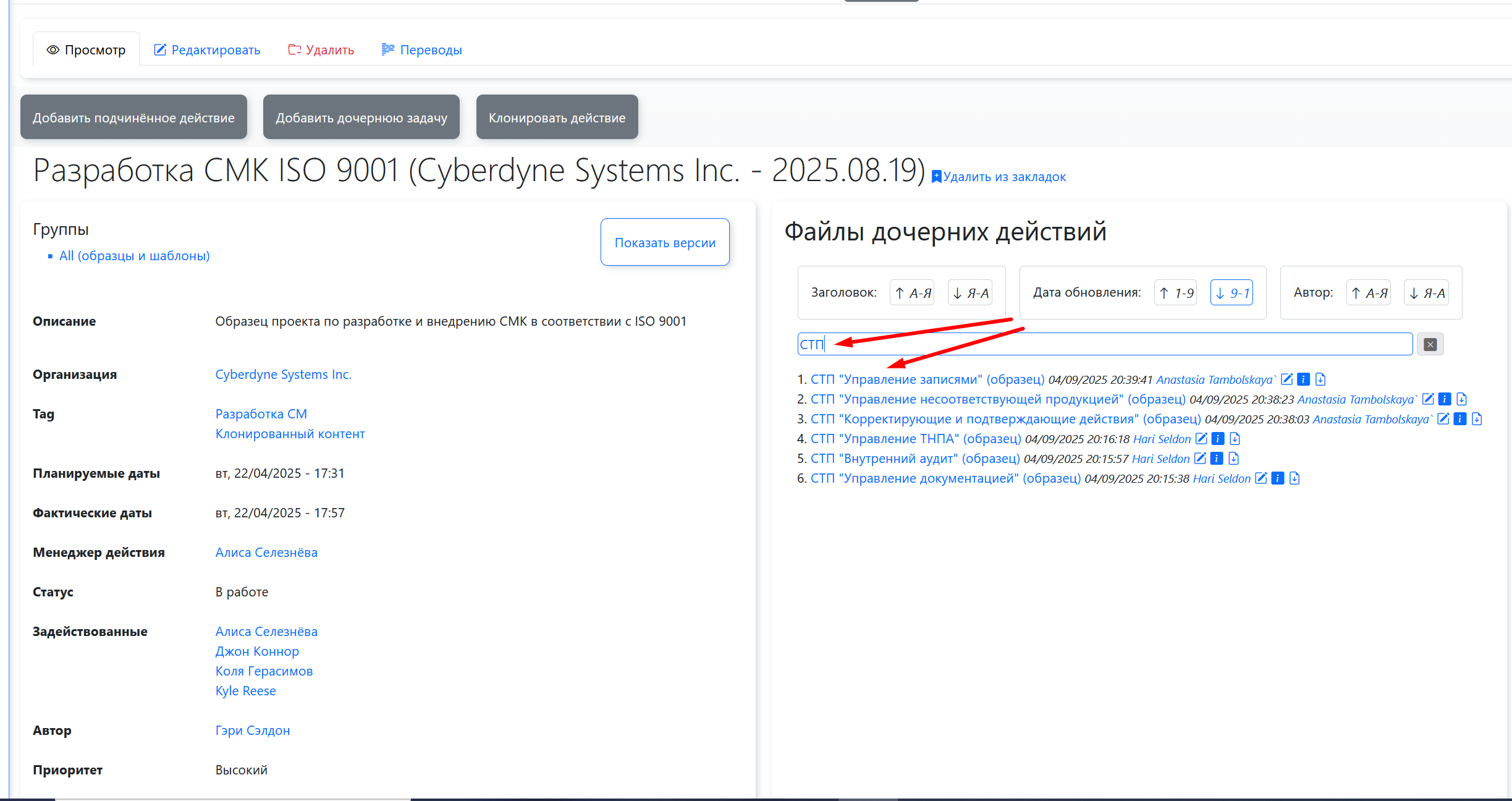Click edit icon for "Управление записями" file
1512x801 pixels.
tap(1286, 379)
